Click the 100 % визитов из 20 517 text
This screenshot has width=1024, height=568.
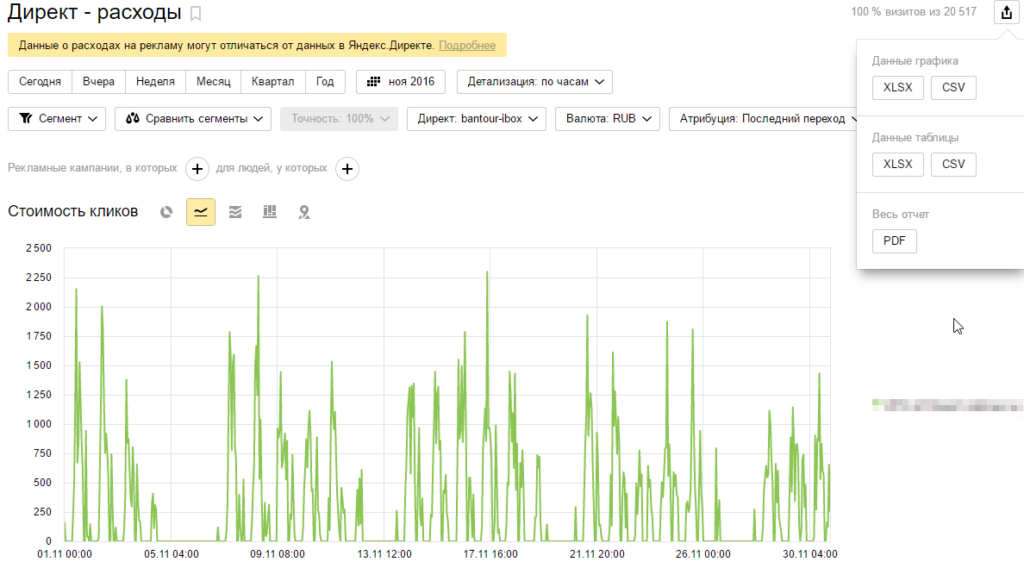[914, 12]
